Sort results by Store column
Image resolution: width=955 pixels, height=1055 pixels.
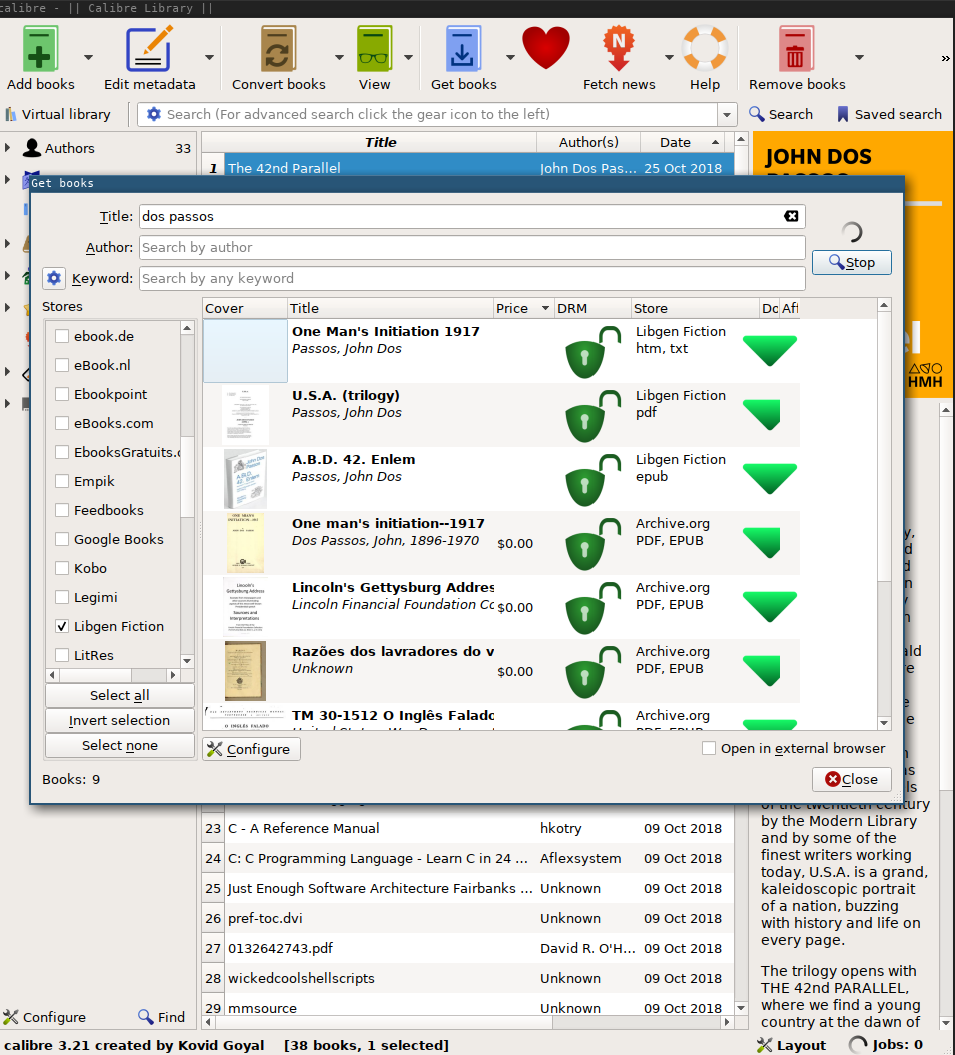coord(695,308)
